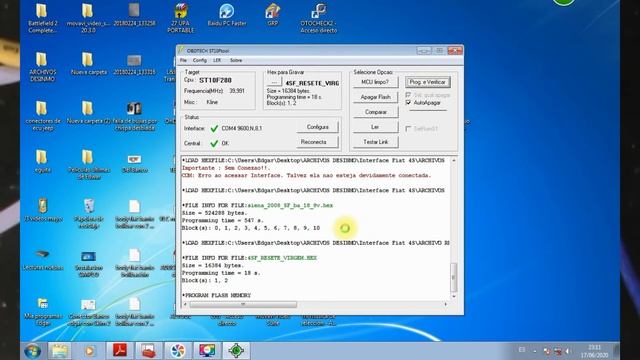
Task: Click the Show desktop strip on the taskbar
Action: pos(616,351)
